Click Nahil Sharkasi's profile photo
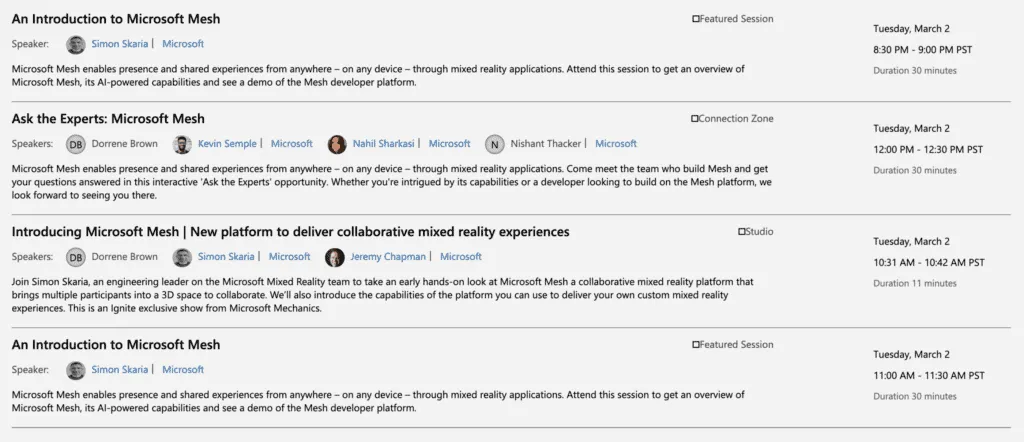This screenshot has width=1024, height=442. click(337, 144)
